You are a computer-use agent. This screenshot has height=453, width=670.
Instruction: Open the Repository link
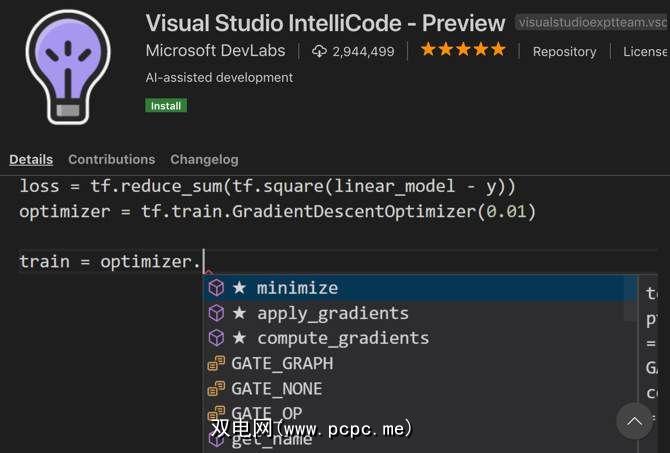[564, 51]
